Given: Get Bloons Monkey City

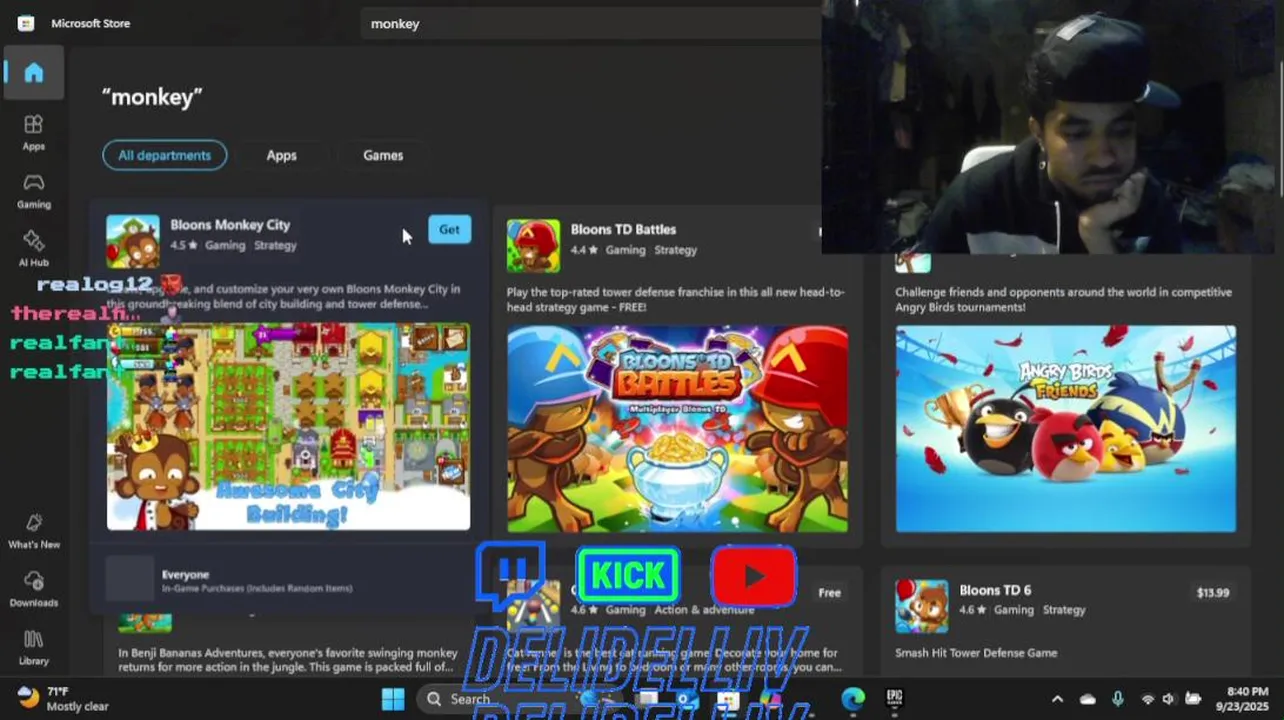Looking at the screenshot, I should click(449, 229).
